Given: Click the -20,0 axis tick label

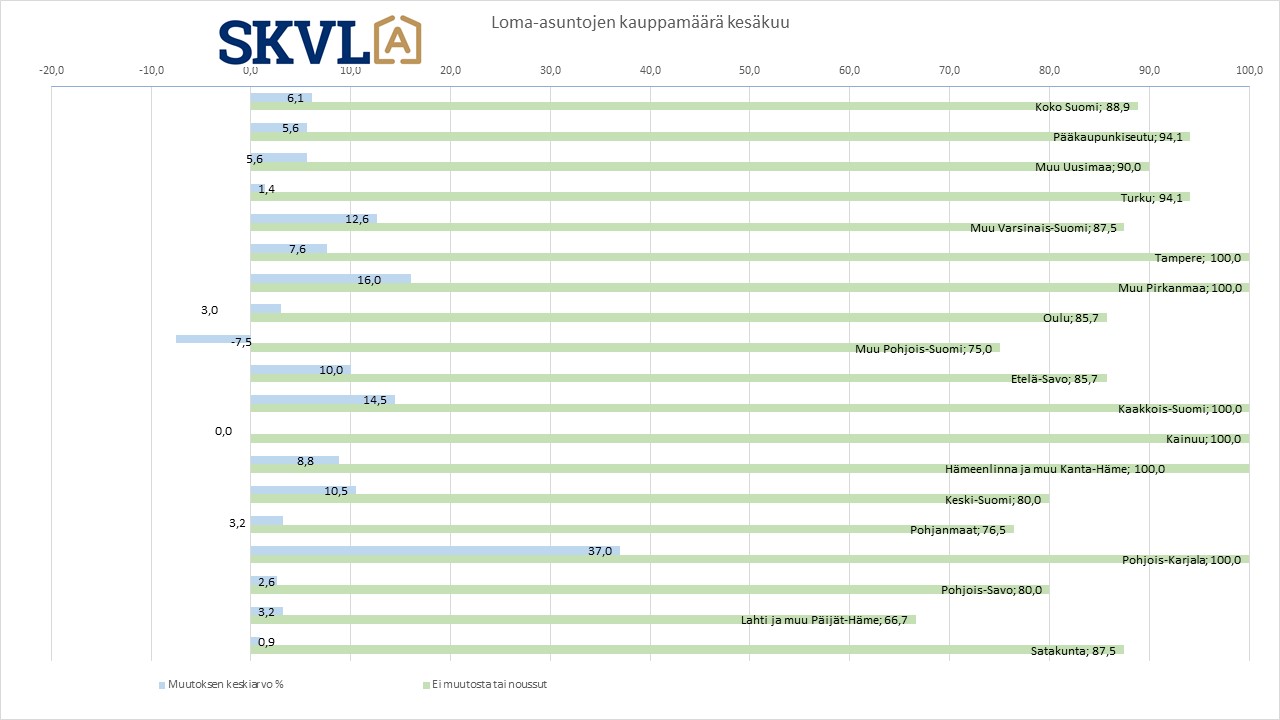Looking at the screenshot, I should (x=50, y=70).
